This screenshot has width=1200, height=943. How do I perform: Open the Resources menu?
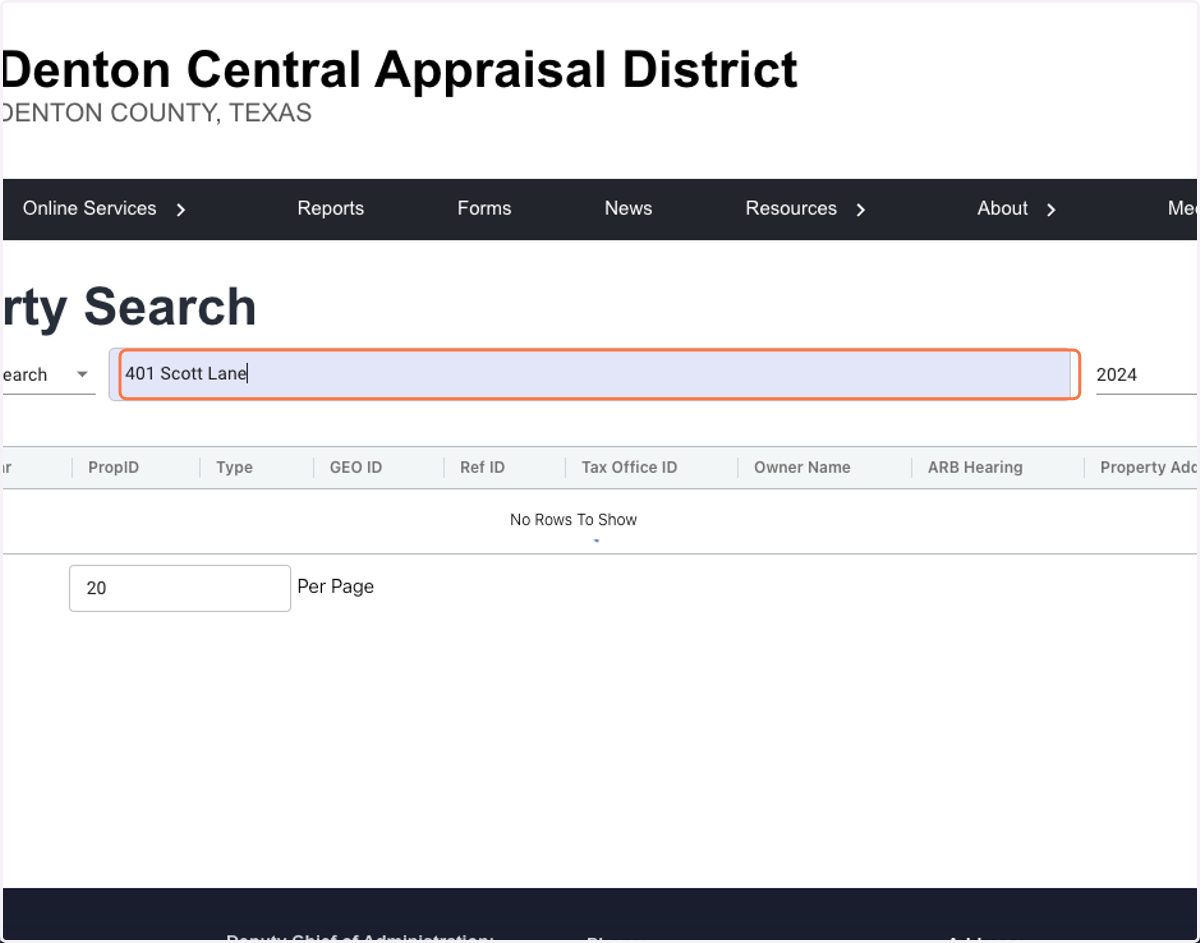[791, 208]
